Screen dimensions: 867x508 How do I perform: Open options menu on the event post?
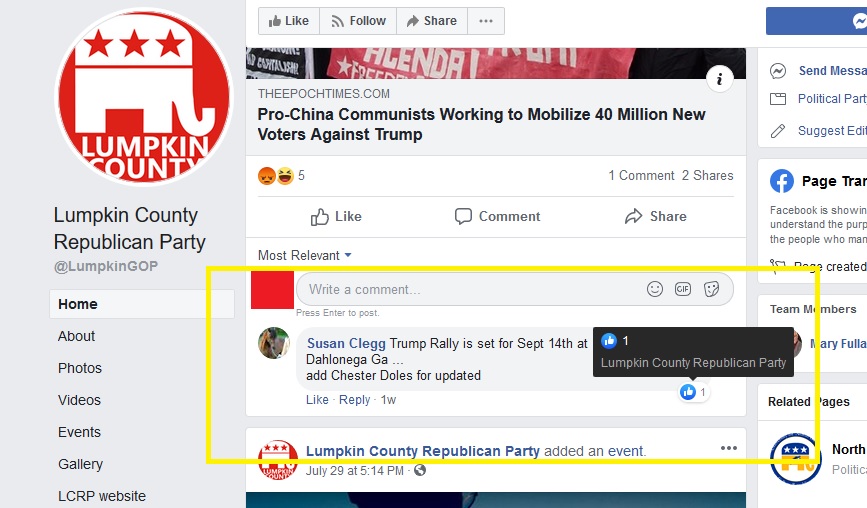click(x=729, y=448)
